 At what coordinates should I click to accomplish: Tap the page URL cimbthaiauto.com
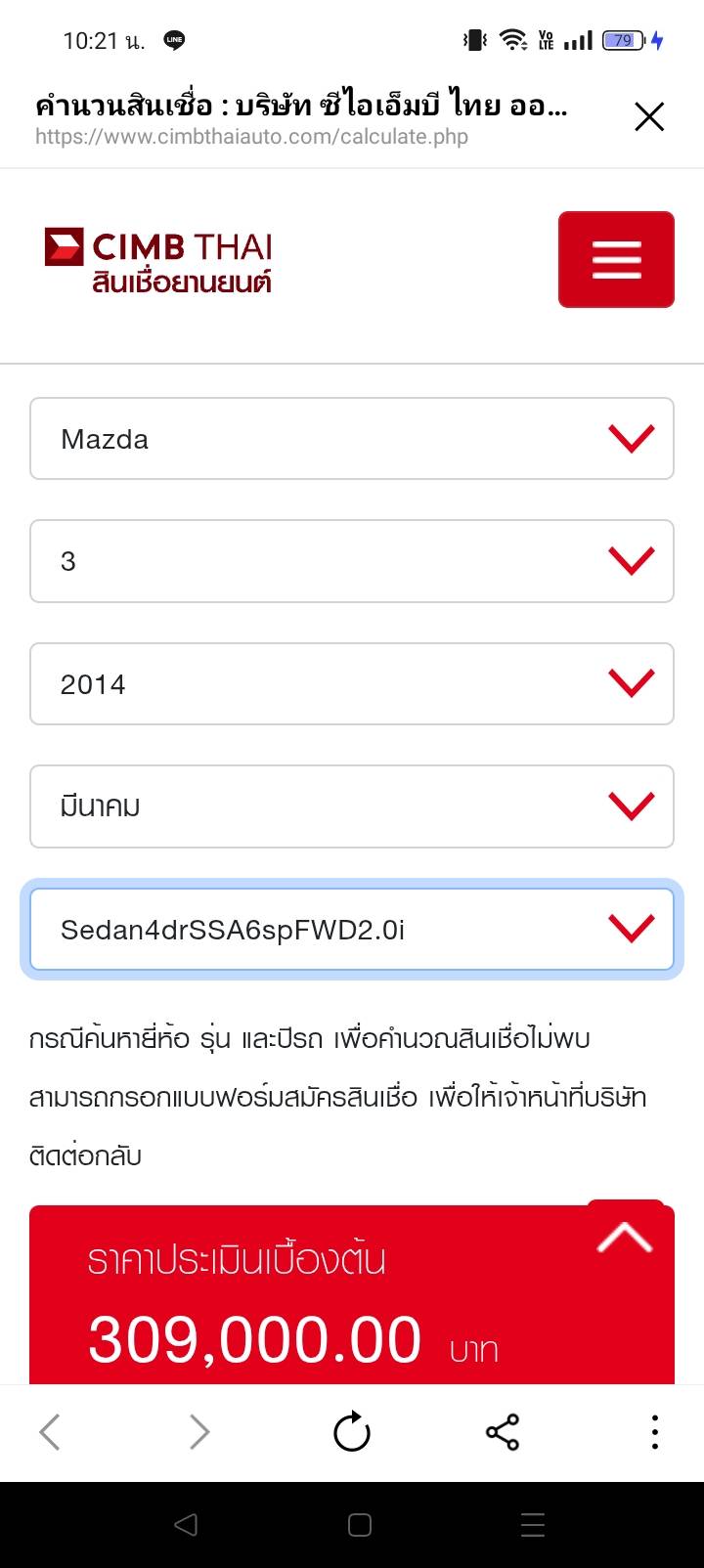point(251,137)
